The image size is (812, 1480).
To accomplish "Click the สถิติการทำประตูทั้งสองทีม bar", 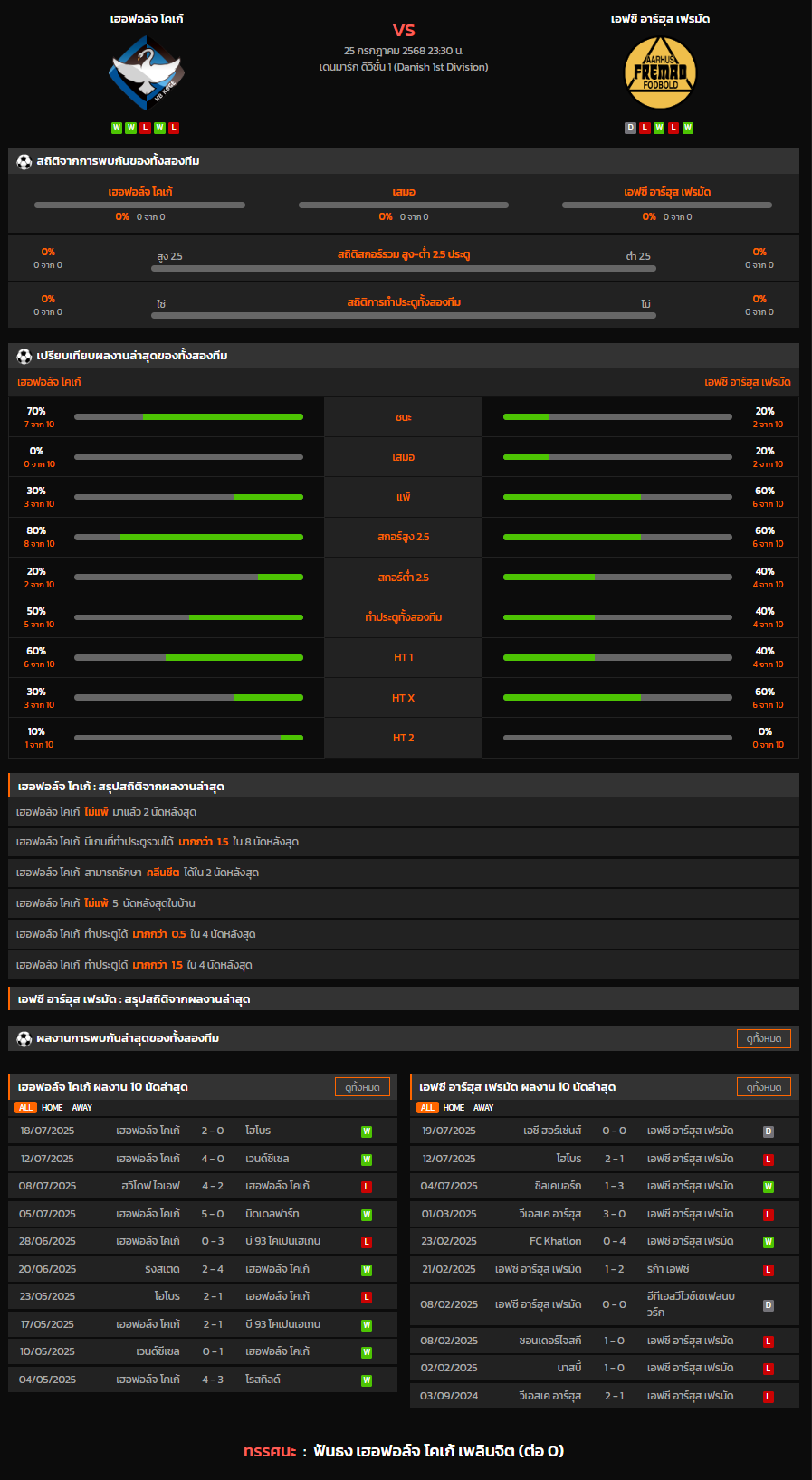I will [404, 316].
